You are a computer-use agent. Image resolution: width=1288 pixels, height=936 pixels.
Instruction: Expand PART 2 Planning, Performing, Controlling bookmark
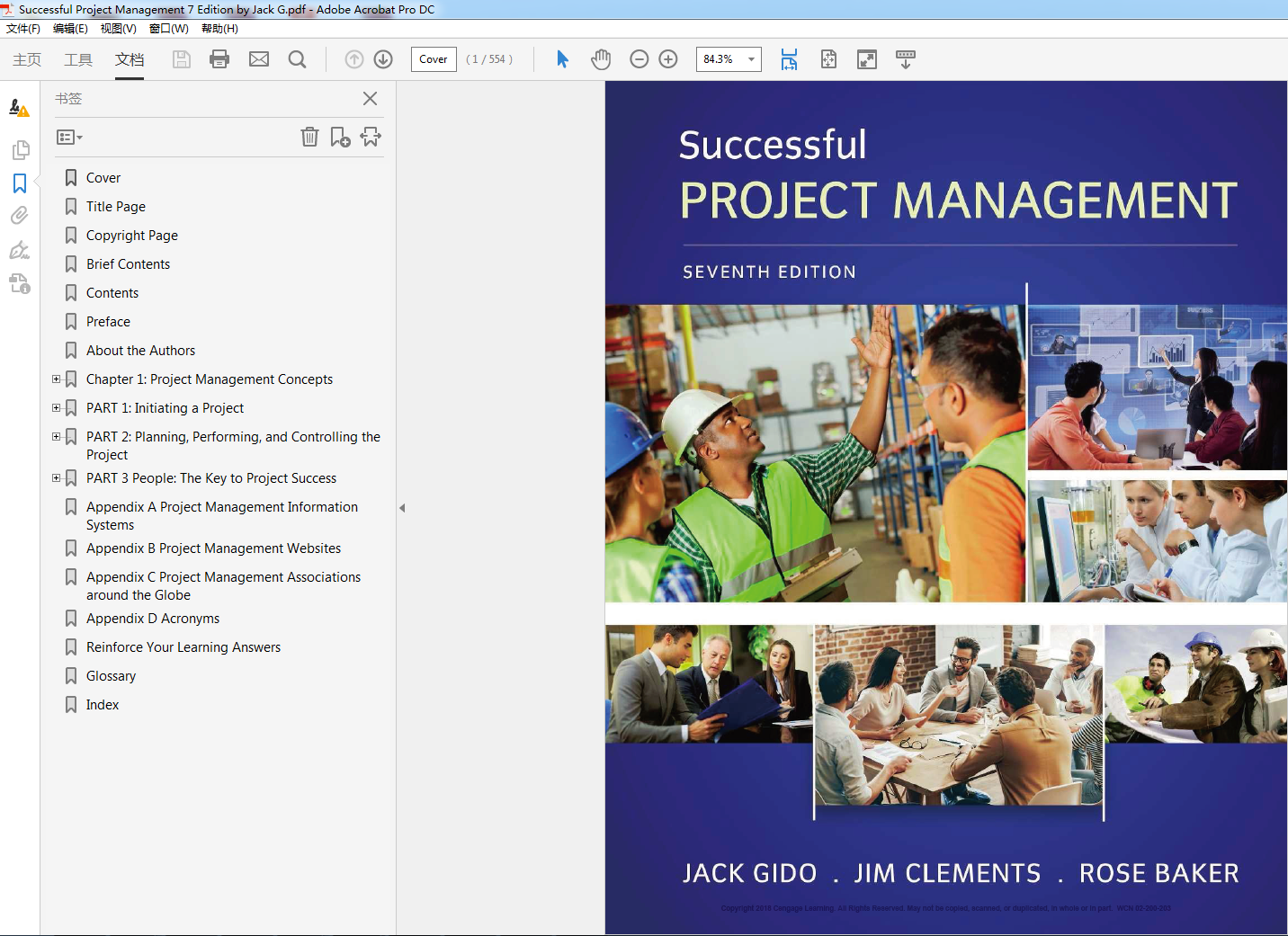56,436
